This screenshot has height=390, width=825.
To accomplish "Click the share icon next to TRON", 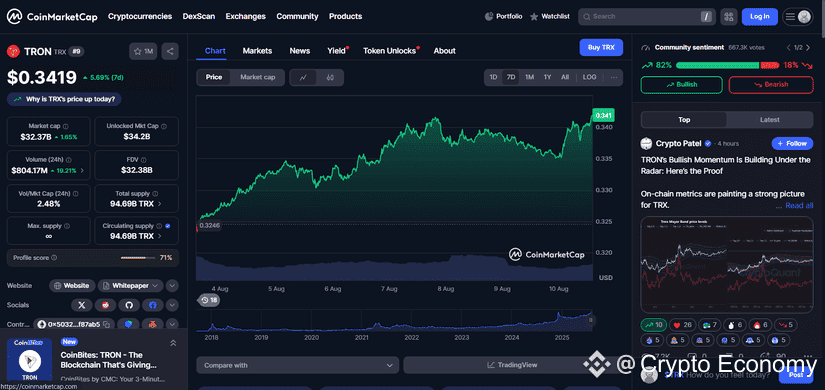I will [170, 51].
